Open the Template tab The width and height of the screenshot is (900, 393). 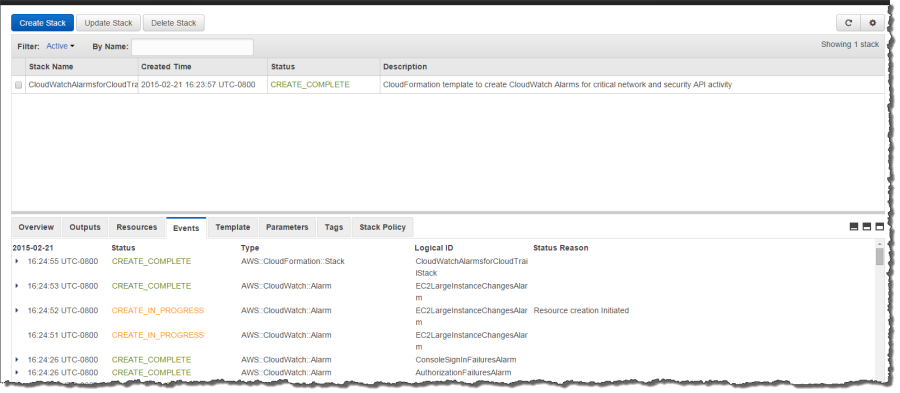[x=232, y=227]
